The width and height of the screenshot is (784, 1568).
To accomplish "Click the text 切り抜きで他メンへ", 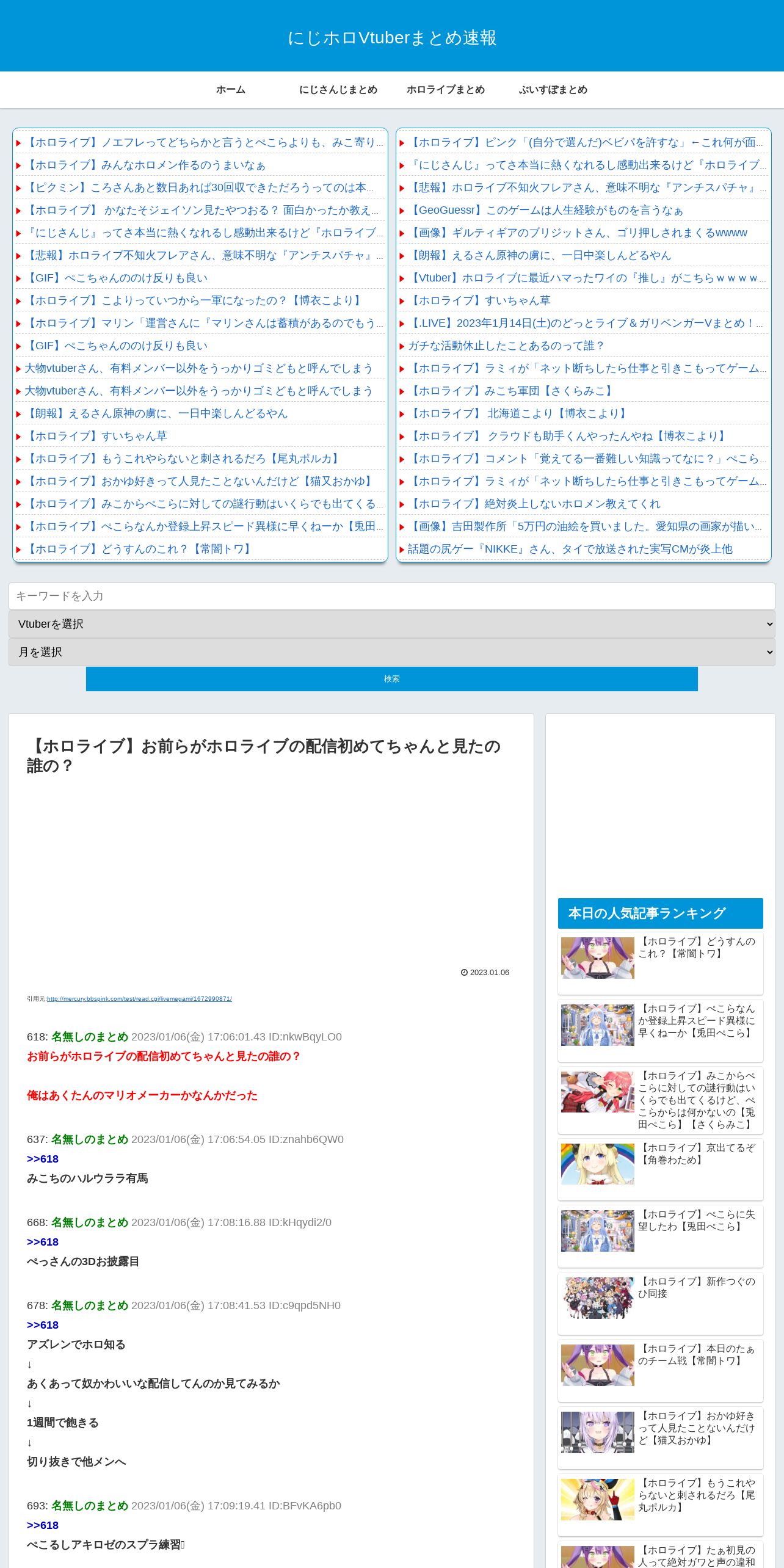I will [76, 1462].
